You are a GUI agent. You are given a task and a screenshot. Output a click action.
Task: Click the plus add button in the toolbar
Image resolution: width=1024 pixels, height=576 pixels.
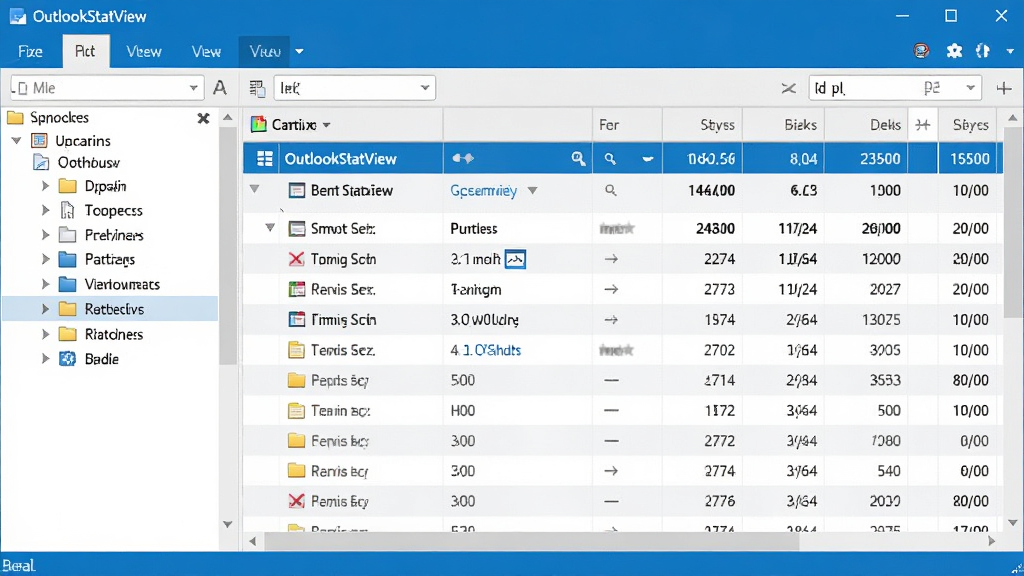[x=1004, y=88]
